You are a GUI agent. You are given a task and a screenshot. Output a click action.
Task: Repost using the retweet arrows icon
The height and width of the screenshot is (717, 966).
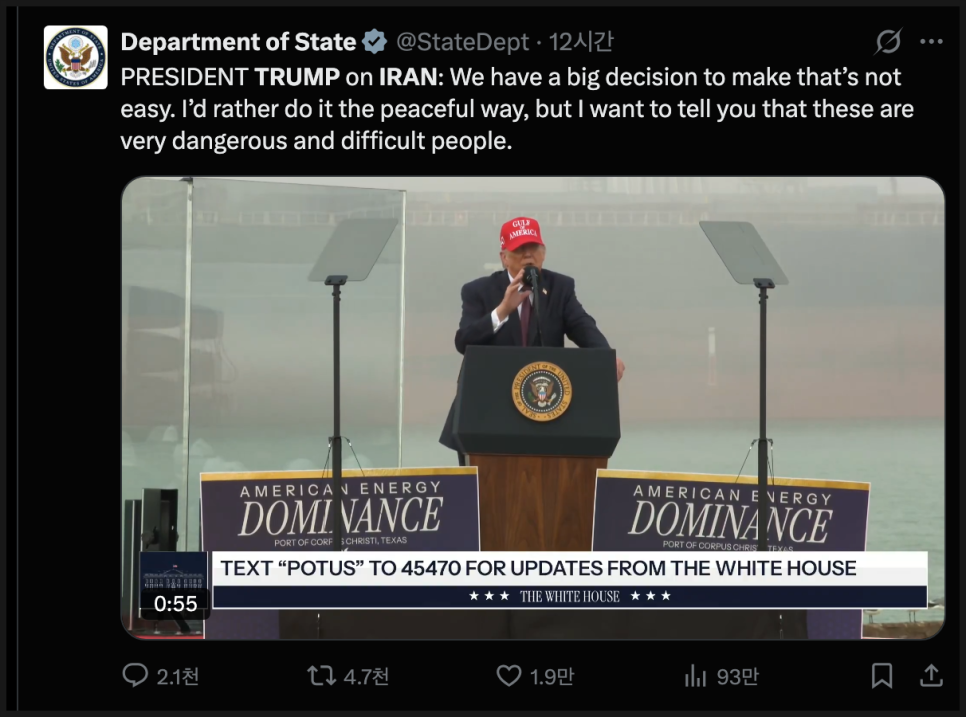coord(321,676)
